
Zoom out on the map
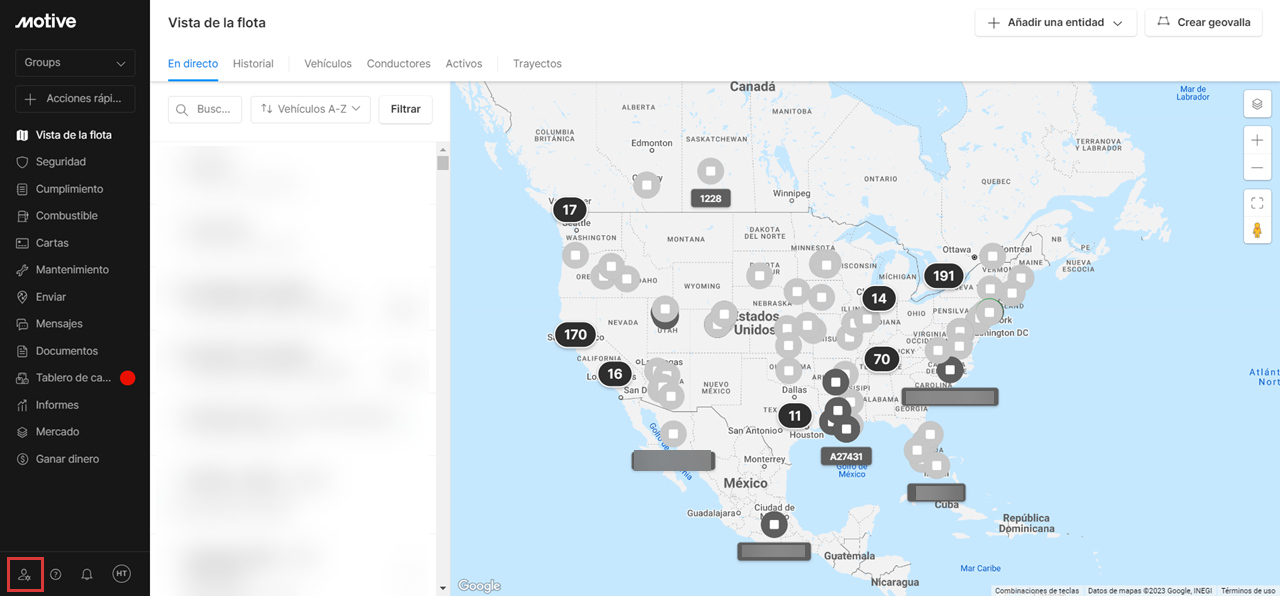coord(1257,167)
